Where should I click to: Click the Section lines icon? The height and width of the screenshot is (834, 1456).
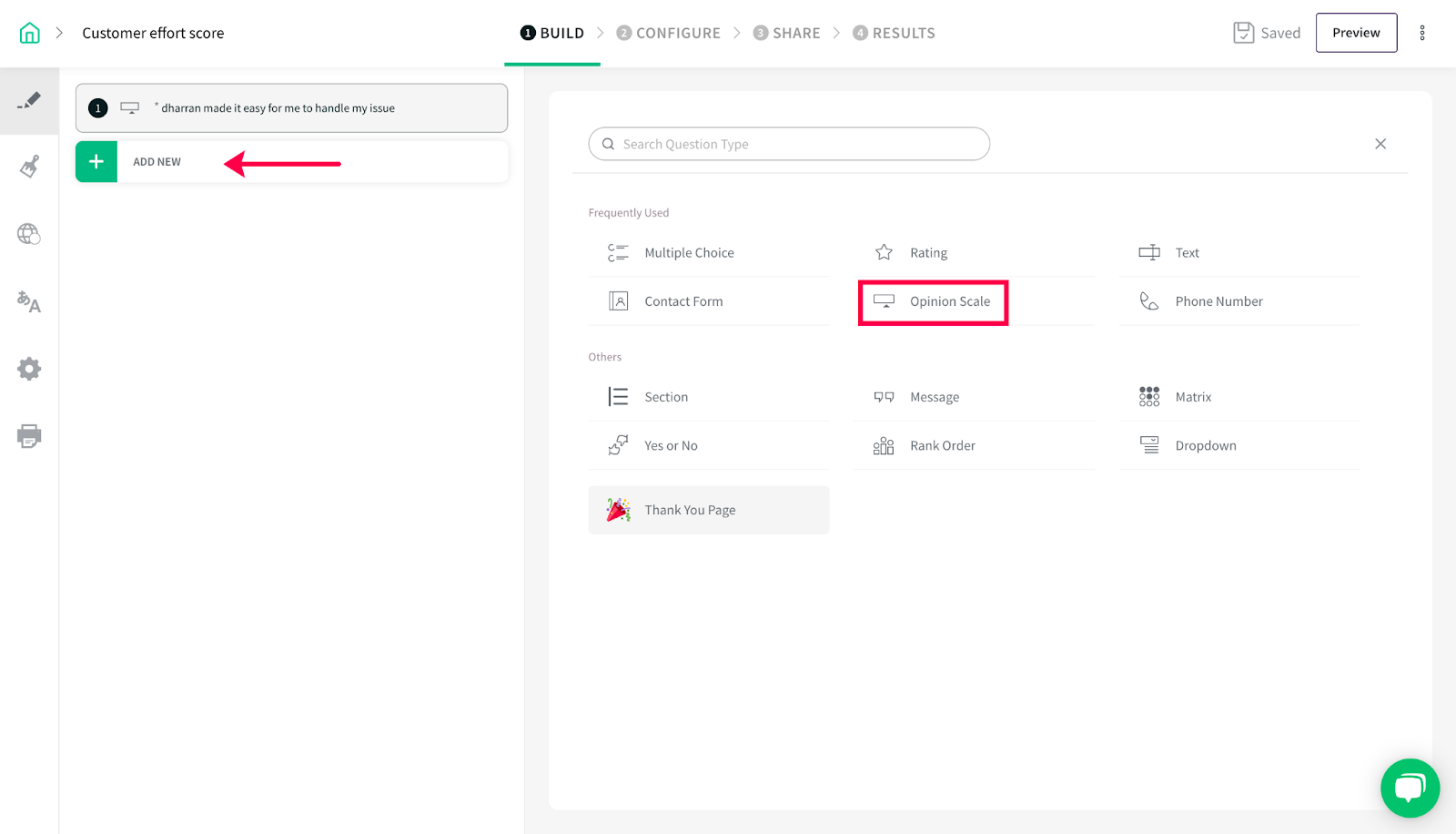[x=618, y=397]
